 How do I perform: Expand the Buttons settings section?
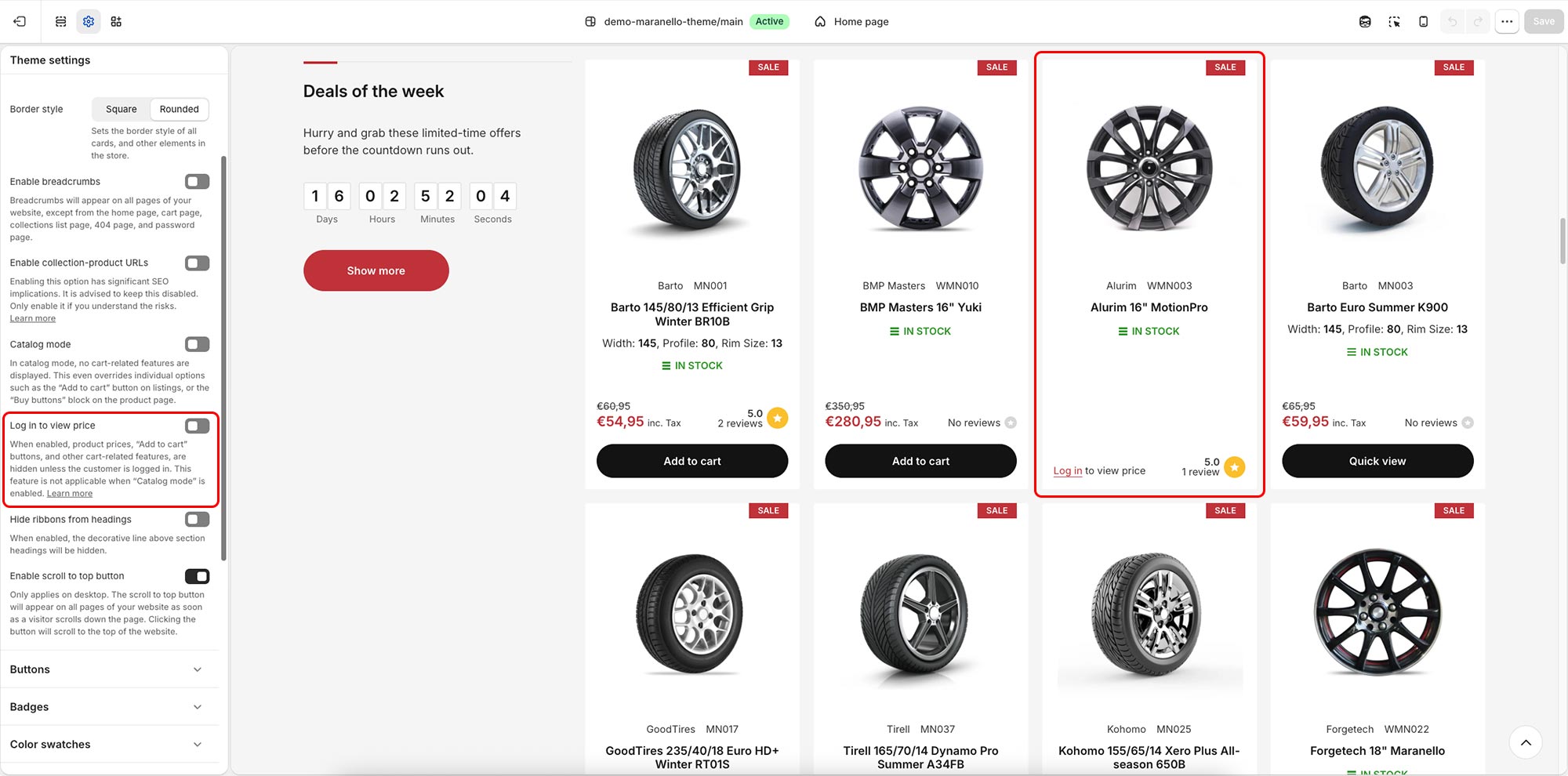click(x=109, y=669)
